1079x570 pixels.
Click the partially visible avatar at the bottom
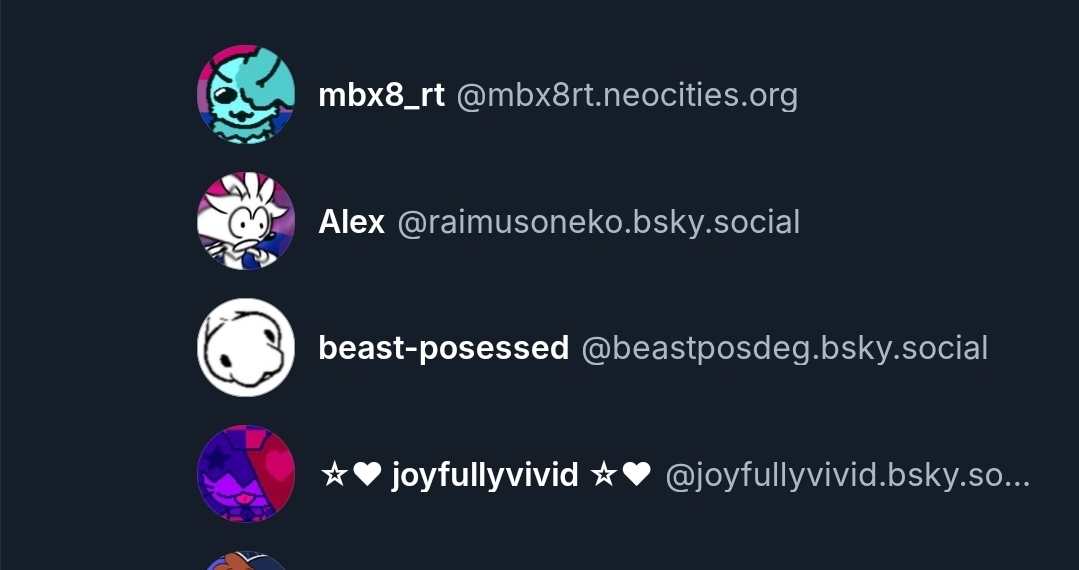point(246,560)
